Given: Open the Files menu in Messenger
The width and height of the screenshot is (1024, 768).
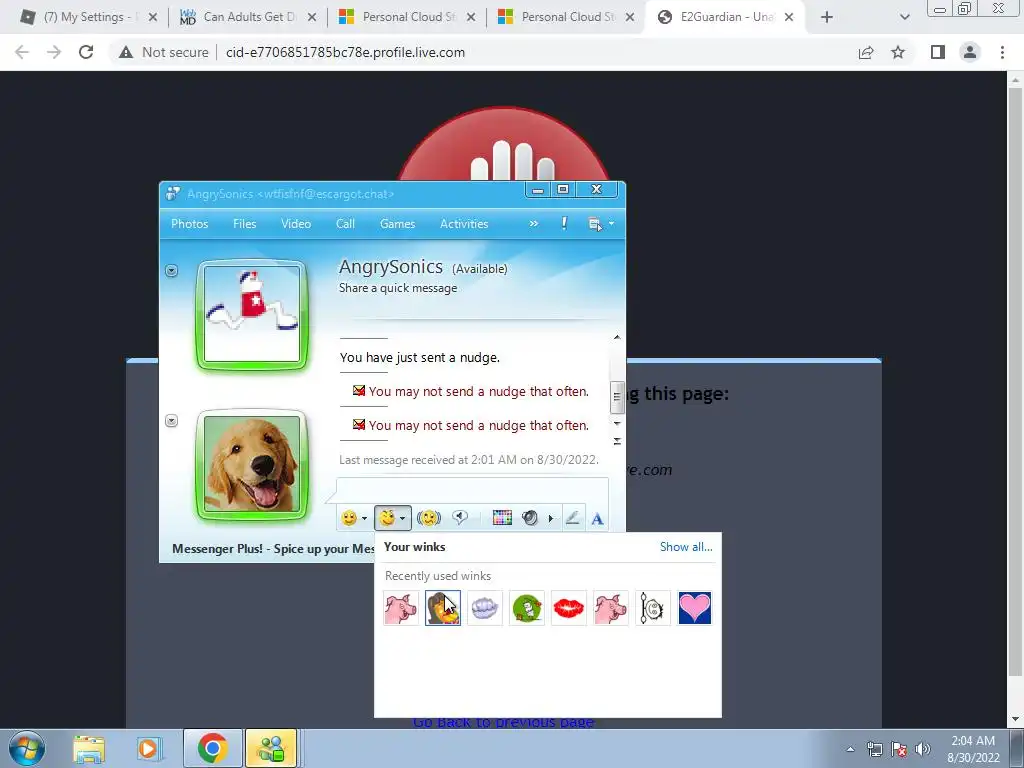Looking at the screenshot, I should [x=244, y=223].
